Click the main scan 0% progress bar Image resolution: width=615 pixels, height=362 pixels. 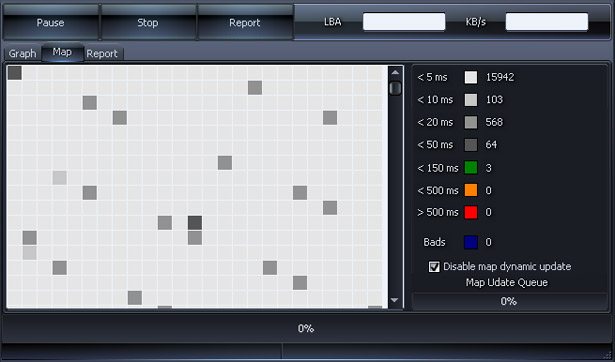(306, 328)
